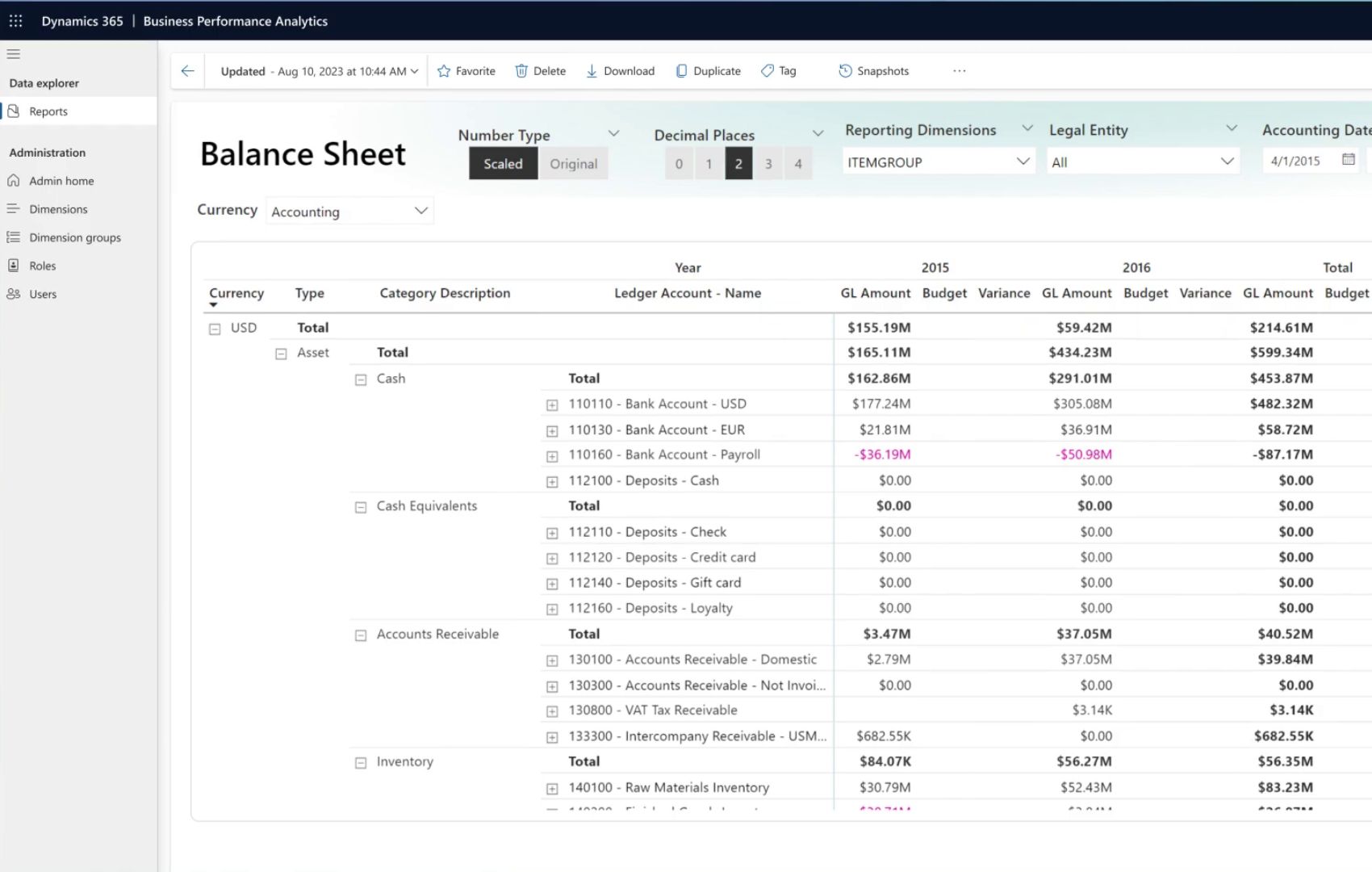Select Scaled number type
Viewport: 1372px width, 872px height.
[503, 164]
